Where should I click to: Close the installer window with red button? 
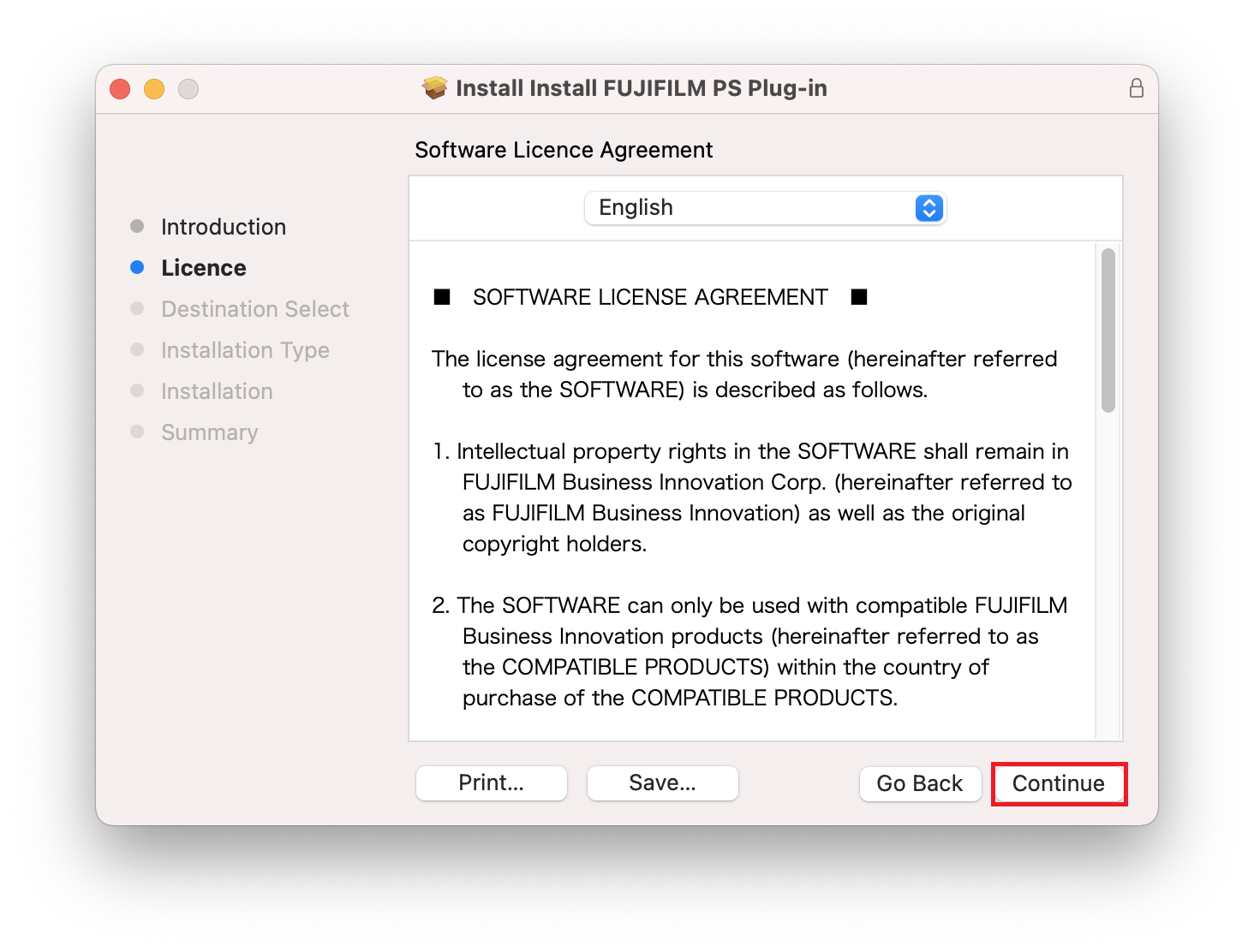(x=120, y=89)
